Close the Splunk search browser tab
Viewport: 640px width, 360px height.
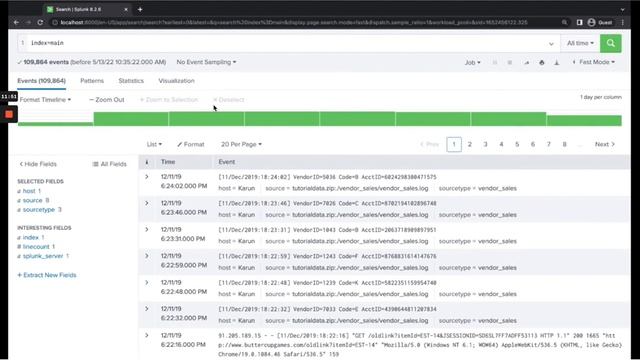[126, 9]
